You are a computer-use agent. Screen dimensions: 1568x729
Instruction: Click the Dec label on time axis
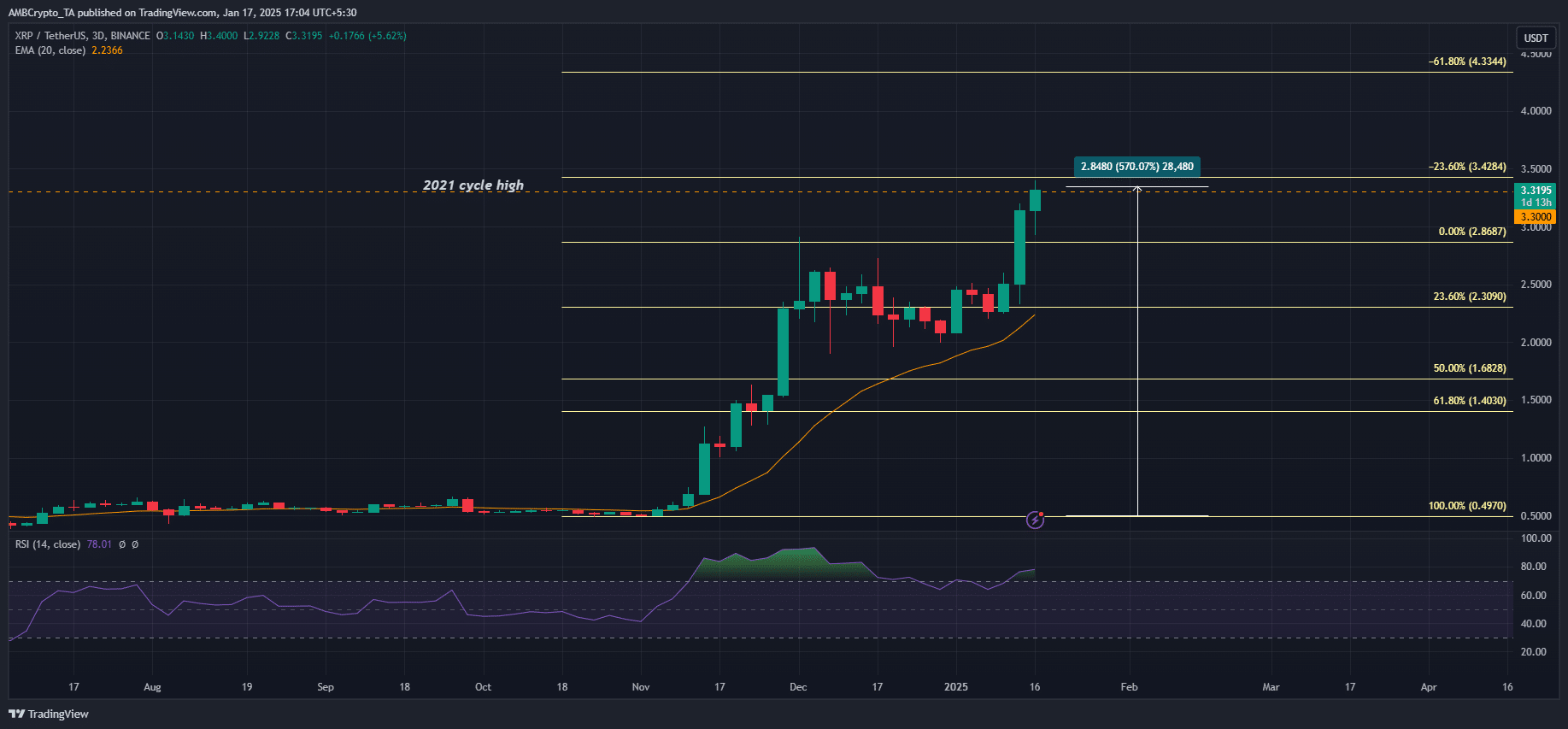(x=798, y=687)
